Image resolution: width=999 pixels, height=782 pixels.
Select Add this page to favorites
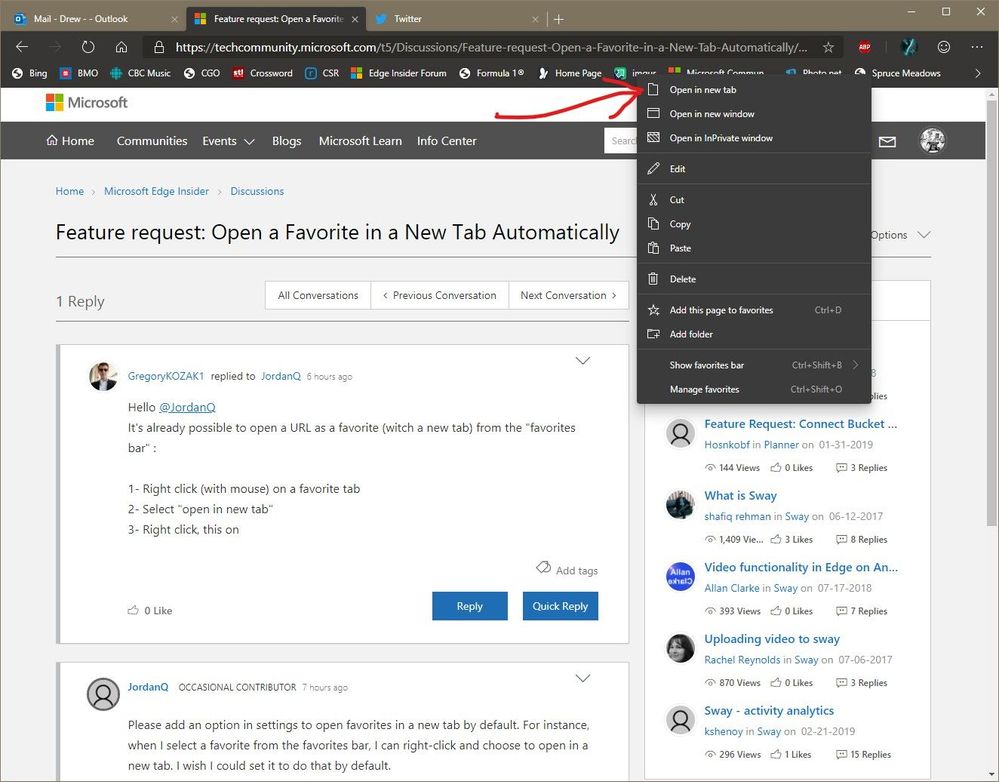coord(754,310)
